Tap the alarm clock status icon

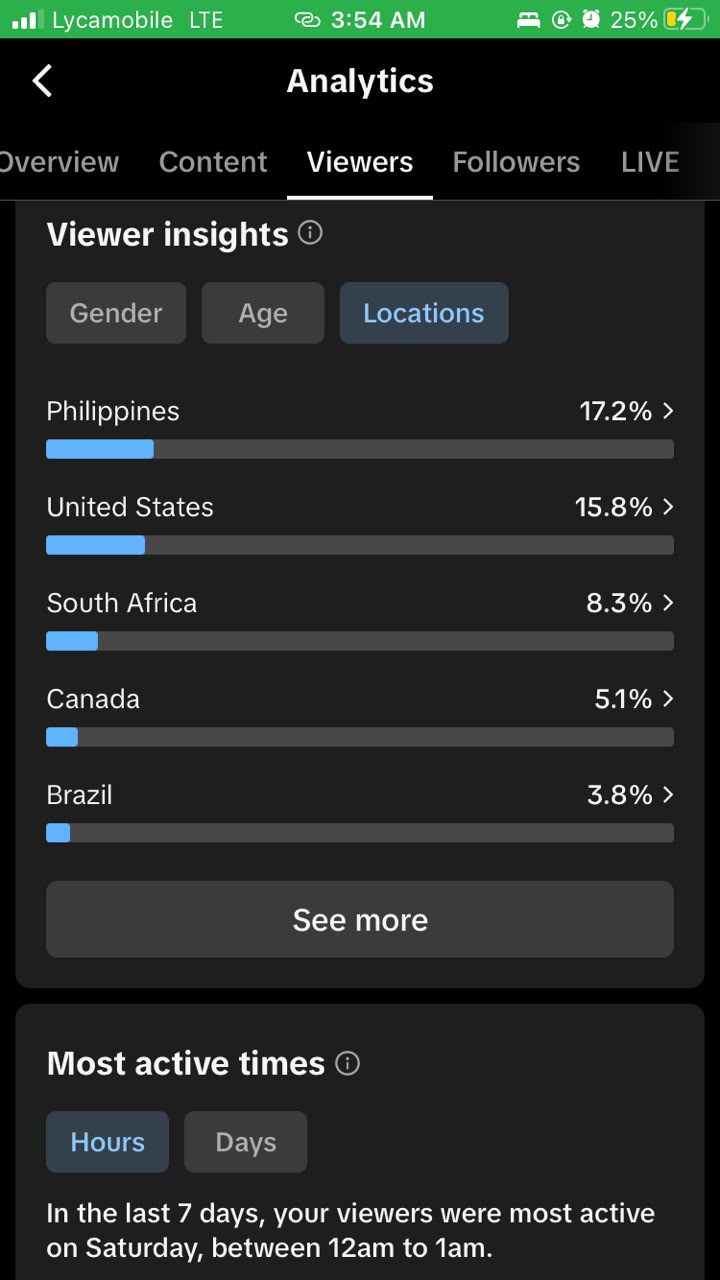[x=591, y=19]
